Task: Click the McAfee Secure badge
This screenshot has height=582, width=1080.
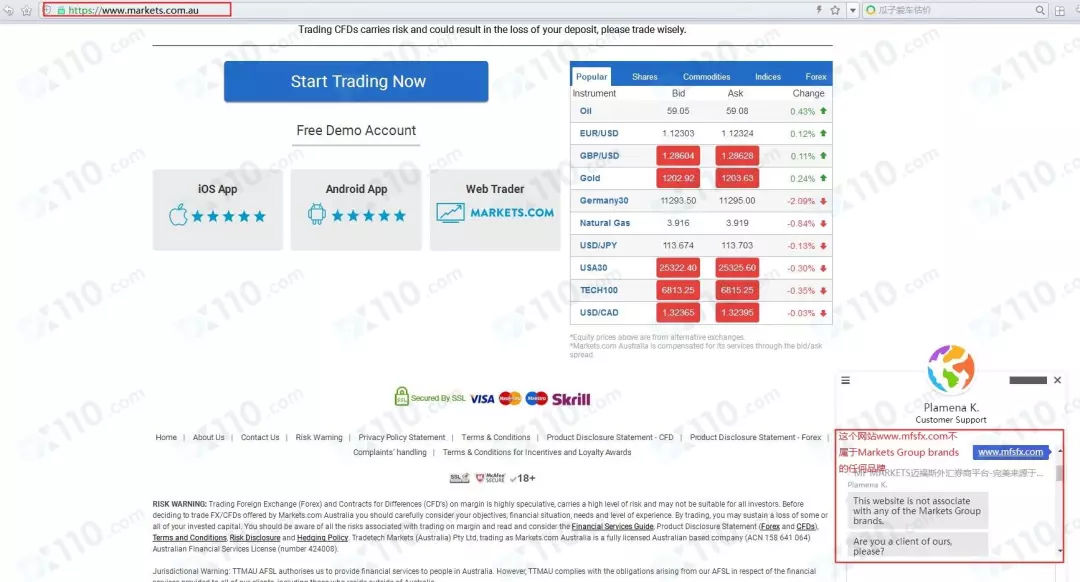Action: point(490,477)
